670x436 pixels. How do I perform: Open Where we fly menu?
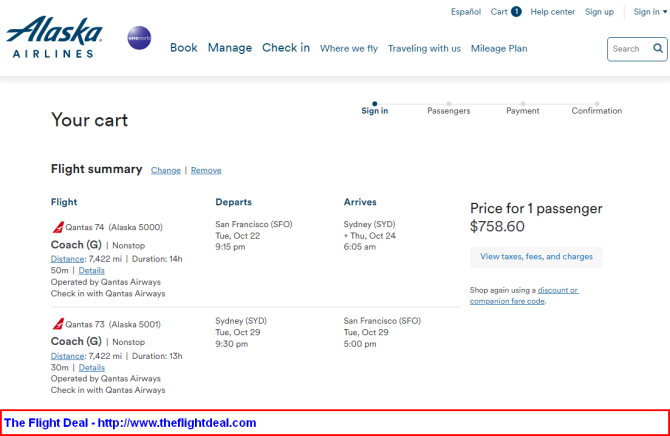349,49
